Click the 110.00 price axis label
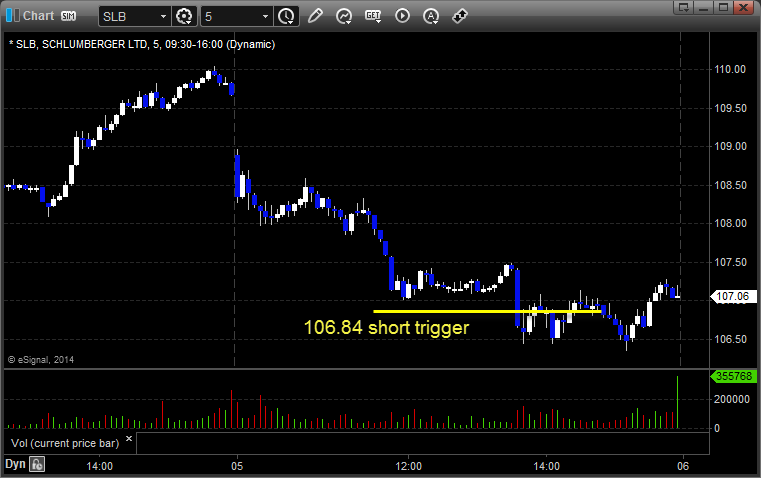The width and height of the screenshot is (761, 478). (x=730, y=69)
